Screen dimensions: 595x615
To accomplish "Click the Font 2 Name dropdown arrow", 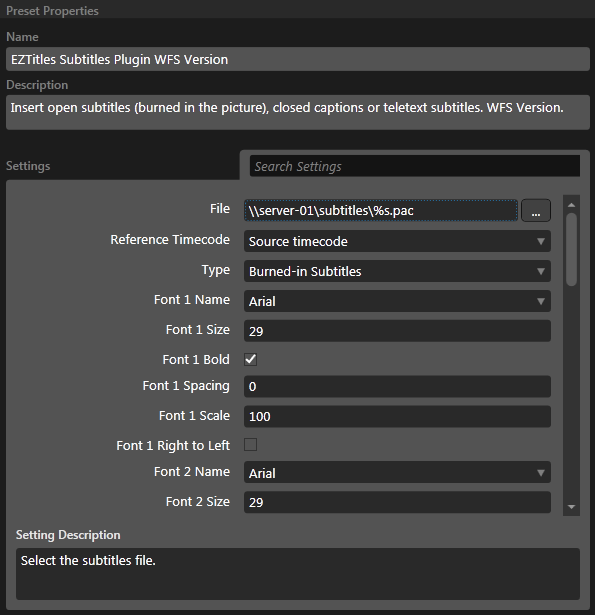I will click(x=541, y=473).
